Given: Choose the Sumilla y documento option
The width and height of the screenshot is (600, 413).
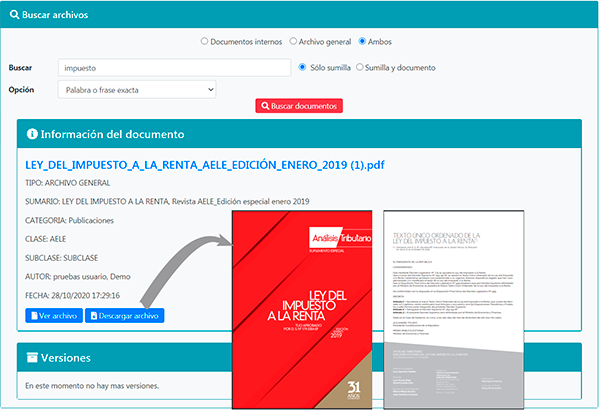Looking at the screenshot, I should click(360, 67).
